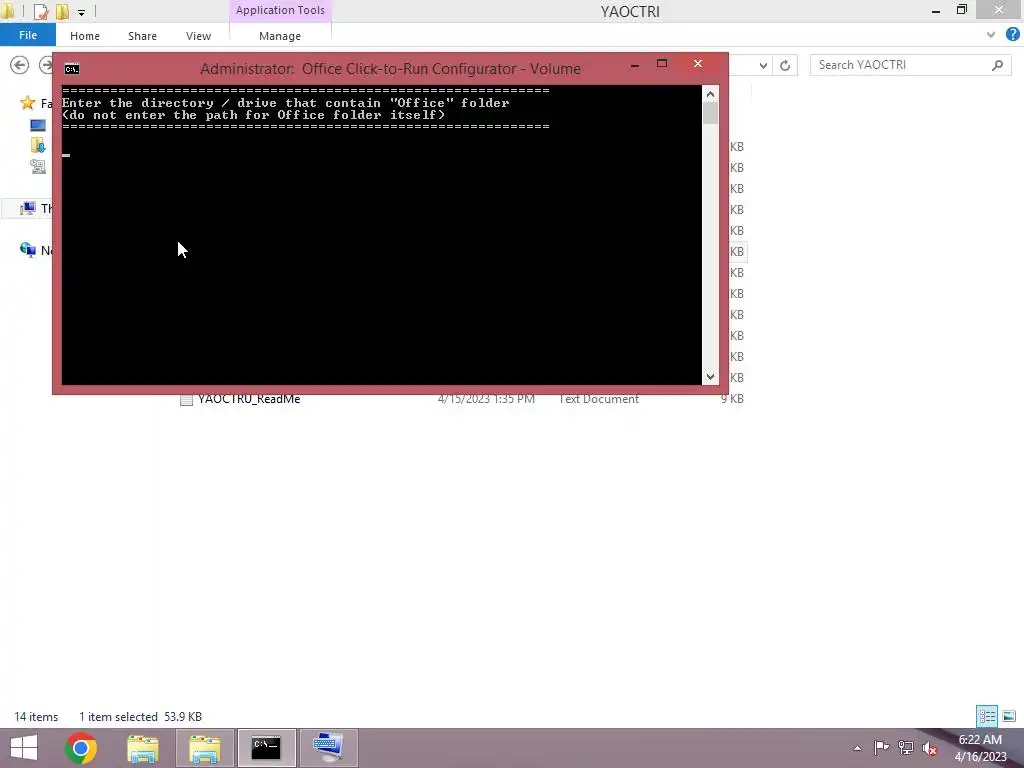Click the console scrollbar down arrow
The width and height of the screenshot is (1024, 768).
tap(711, 377)
